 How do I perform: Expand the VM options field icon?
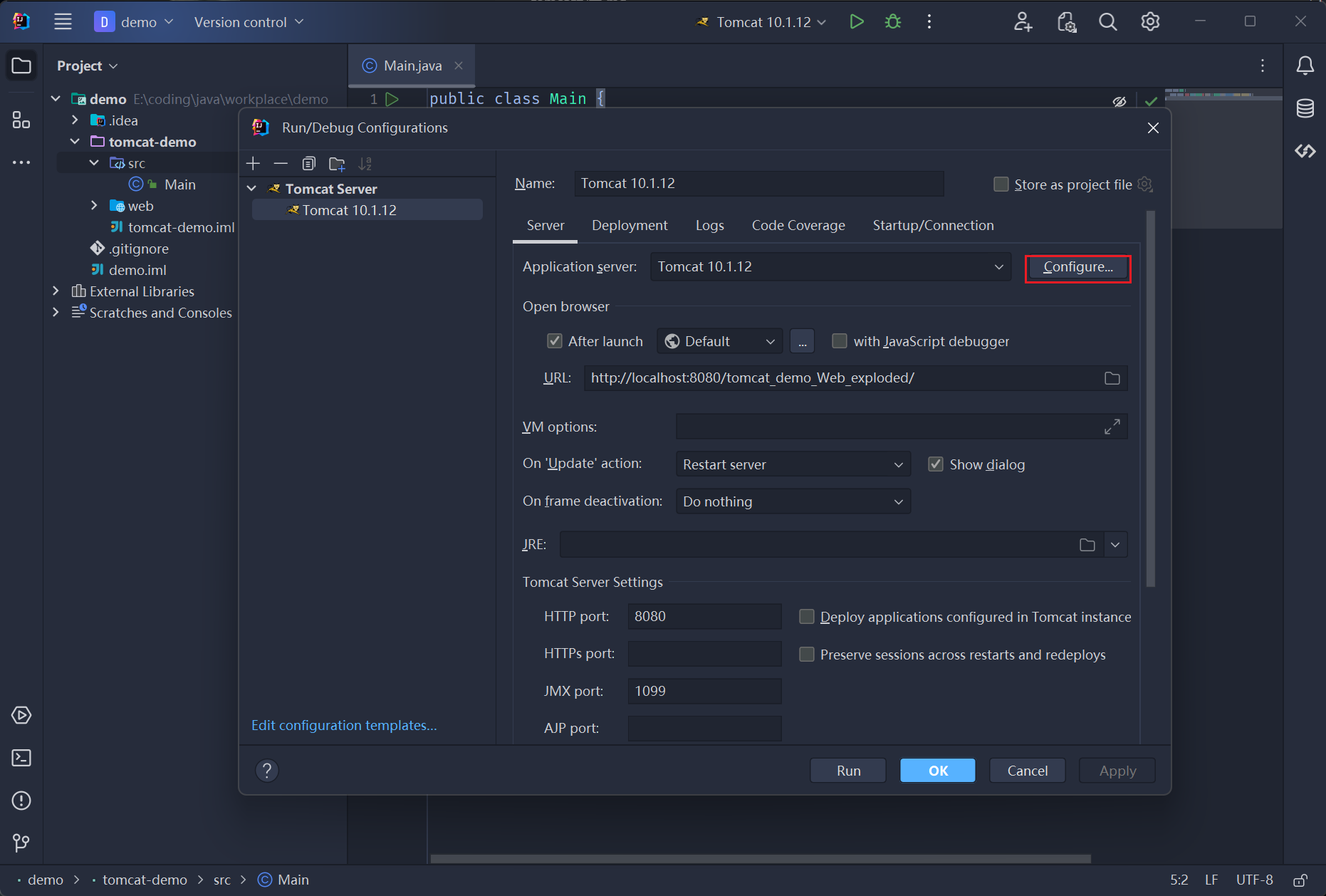1112,427
